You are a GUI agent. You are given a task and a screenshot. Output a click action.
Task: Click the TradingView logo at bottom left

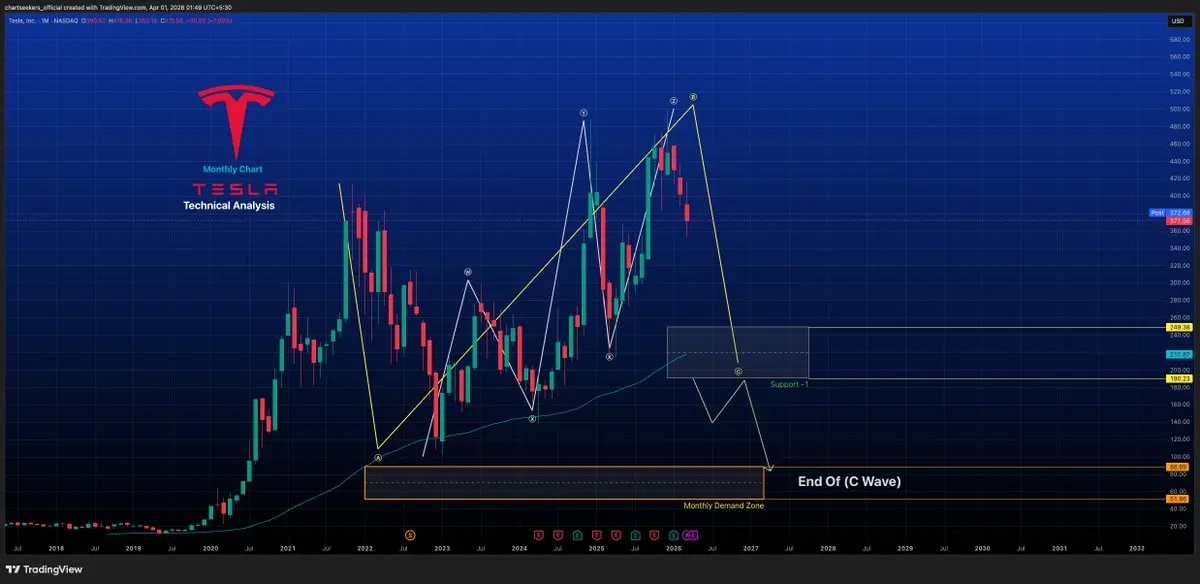tap(46, 569)
